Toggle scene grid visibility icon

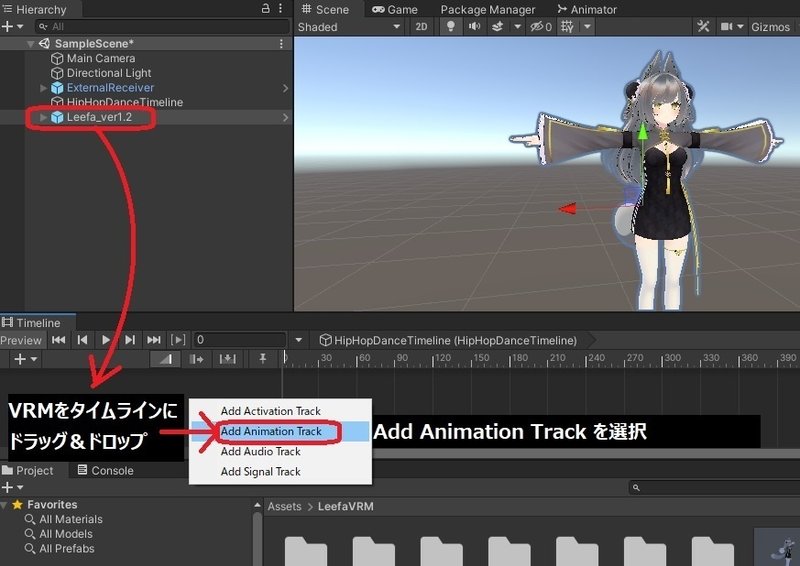567,27
